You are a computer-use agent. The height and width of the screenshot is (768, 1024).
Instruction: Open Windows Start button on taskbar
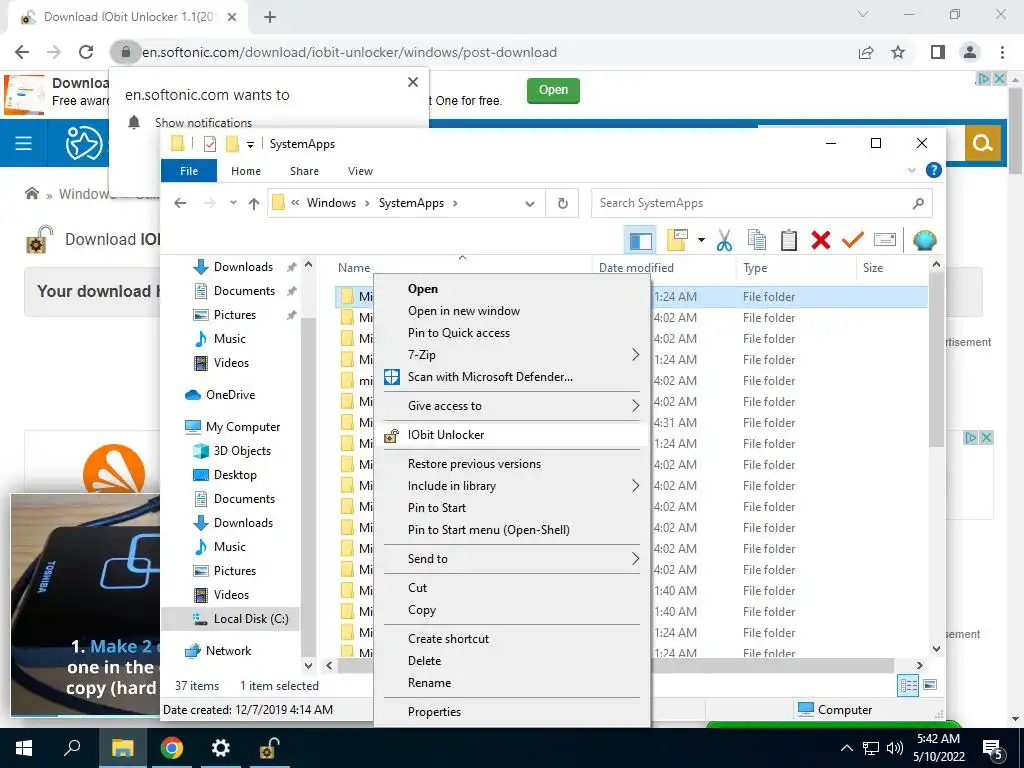24,748
